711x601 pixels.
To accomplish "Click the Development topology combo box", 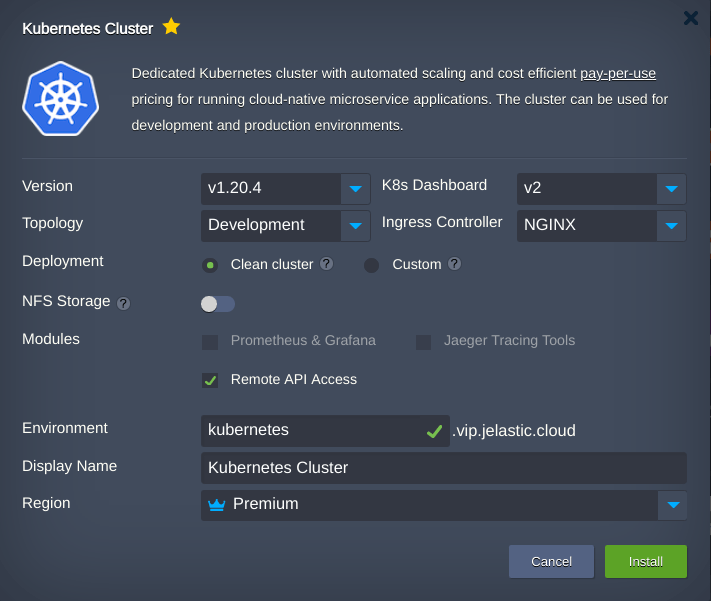I will (x=286, y=225).
